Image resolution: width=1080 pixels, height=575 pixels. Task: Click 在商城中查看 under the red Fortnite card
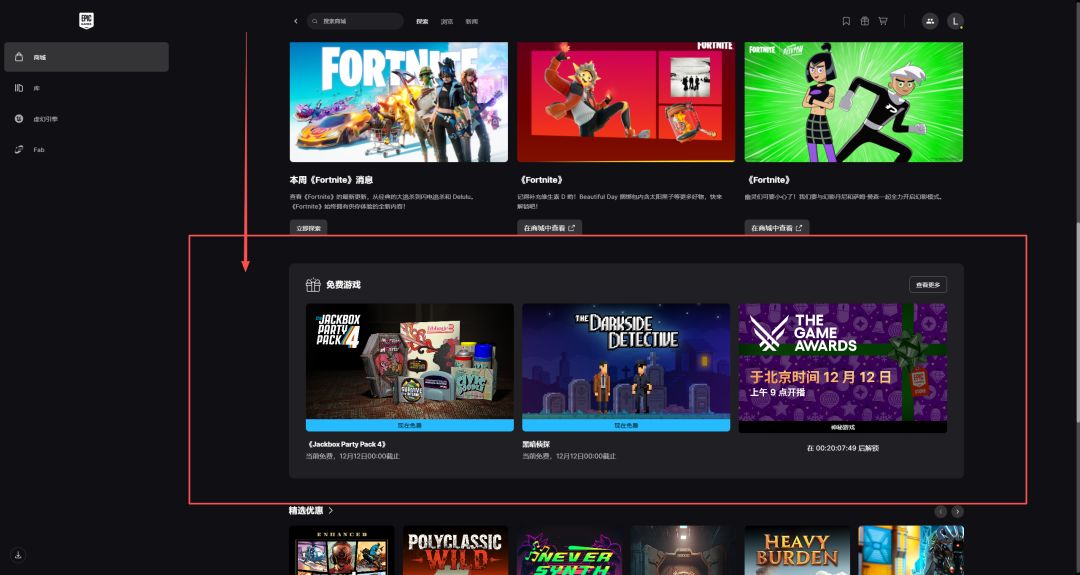point(550,228)
